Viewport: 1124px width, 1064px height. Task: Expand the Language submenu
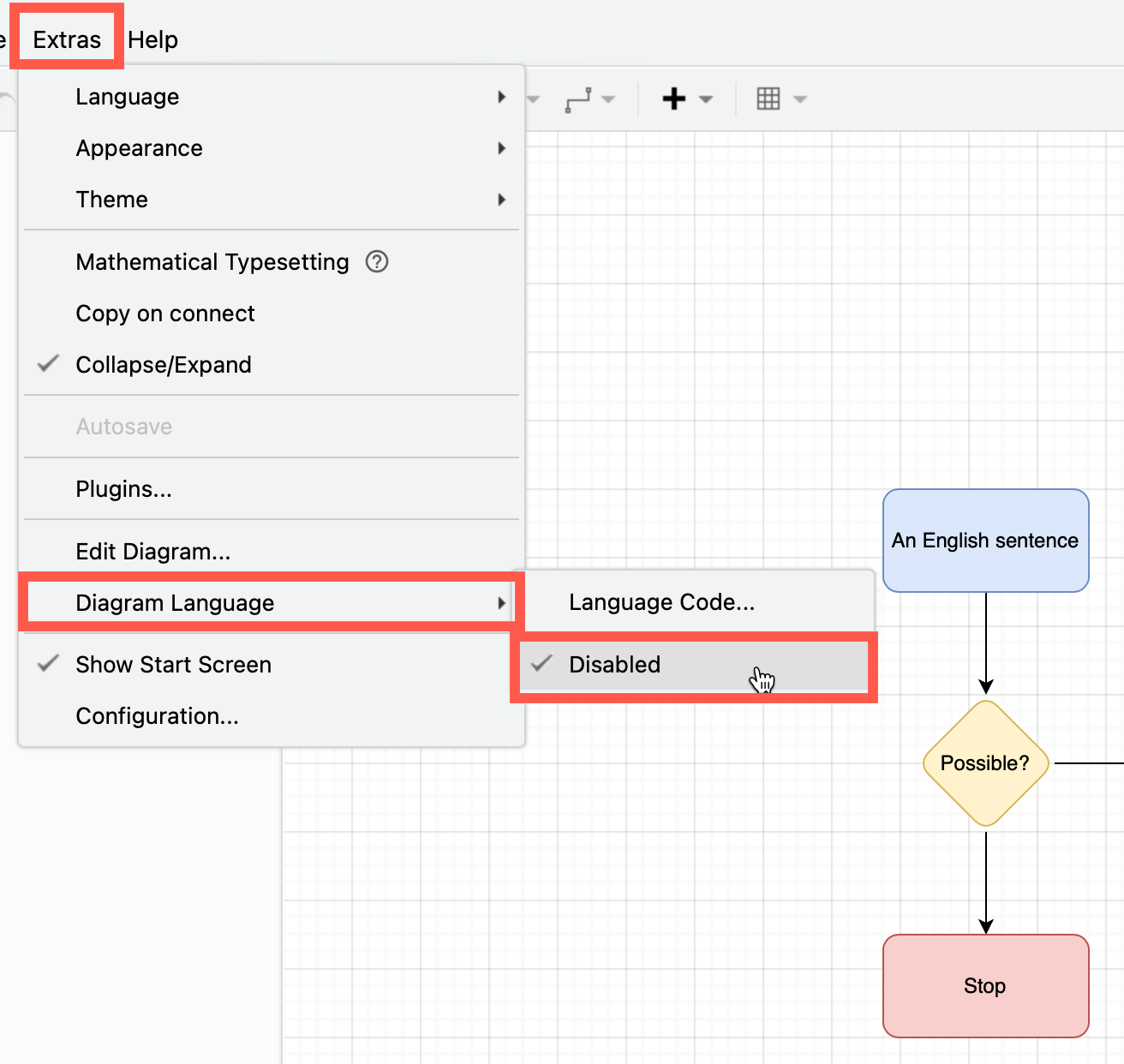pos(127,97)
